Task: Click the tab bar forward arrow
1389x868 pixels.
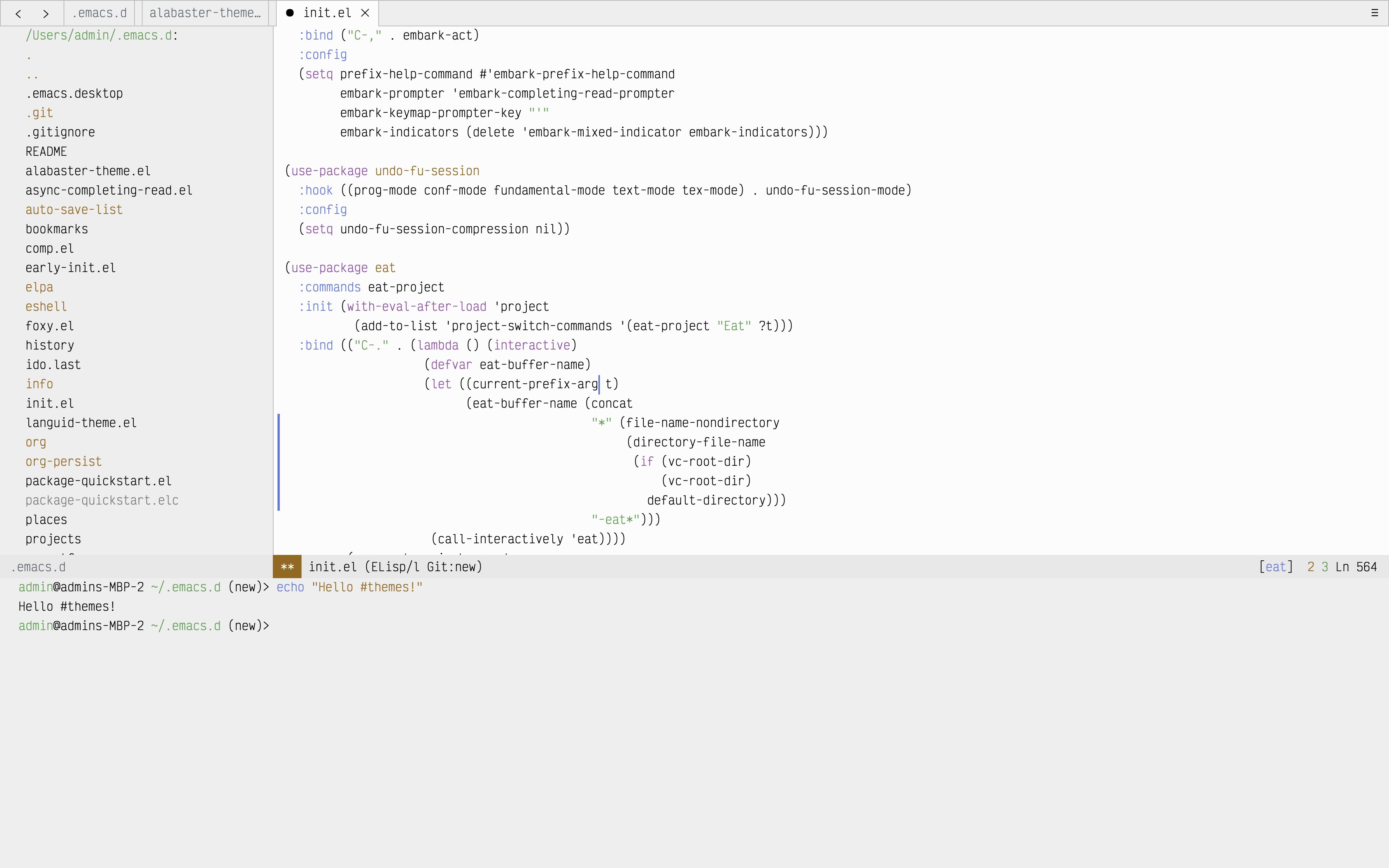Action: tap(46, 13)
